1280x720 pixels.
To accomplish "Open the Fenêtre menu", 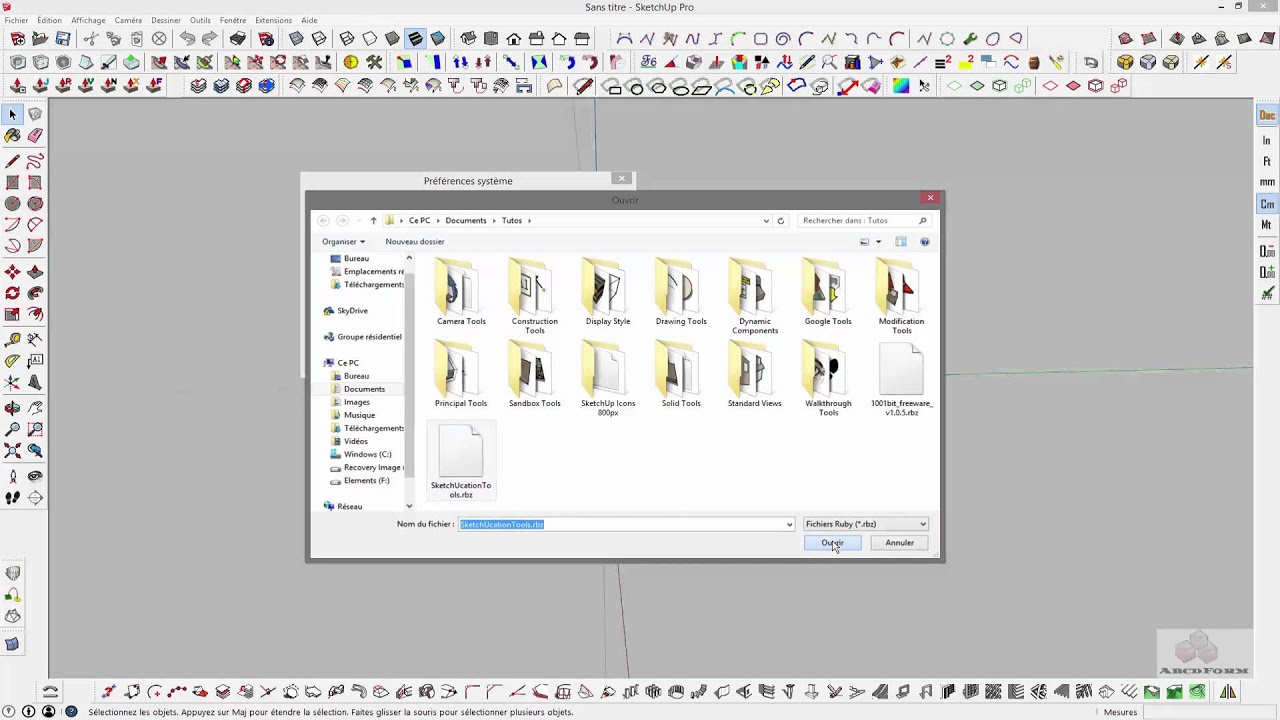I will click(233, 20).
